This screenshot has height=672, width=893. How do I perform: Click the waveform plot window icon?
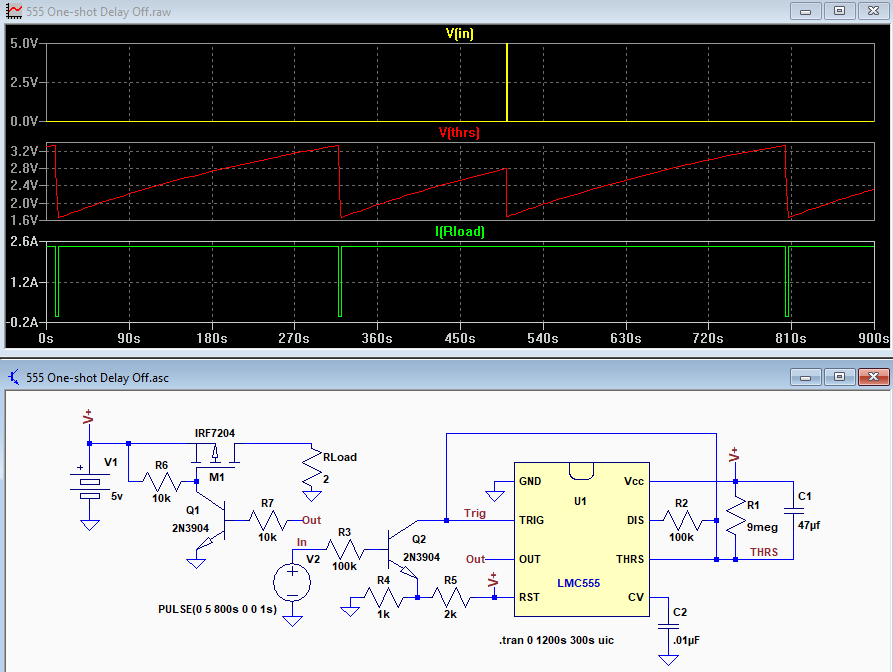tap(14, 11)
